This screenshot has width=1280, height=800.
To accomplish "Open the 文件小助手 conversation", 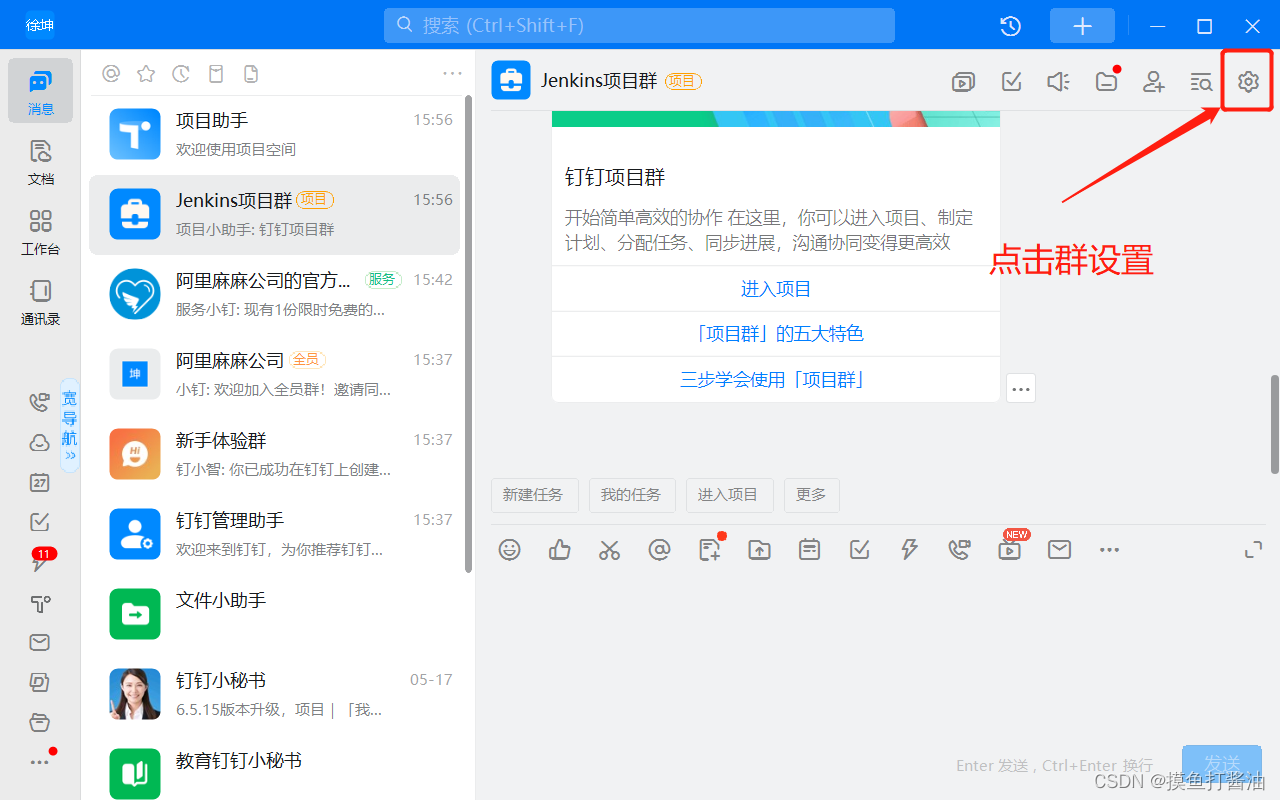I will point(275,615).
